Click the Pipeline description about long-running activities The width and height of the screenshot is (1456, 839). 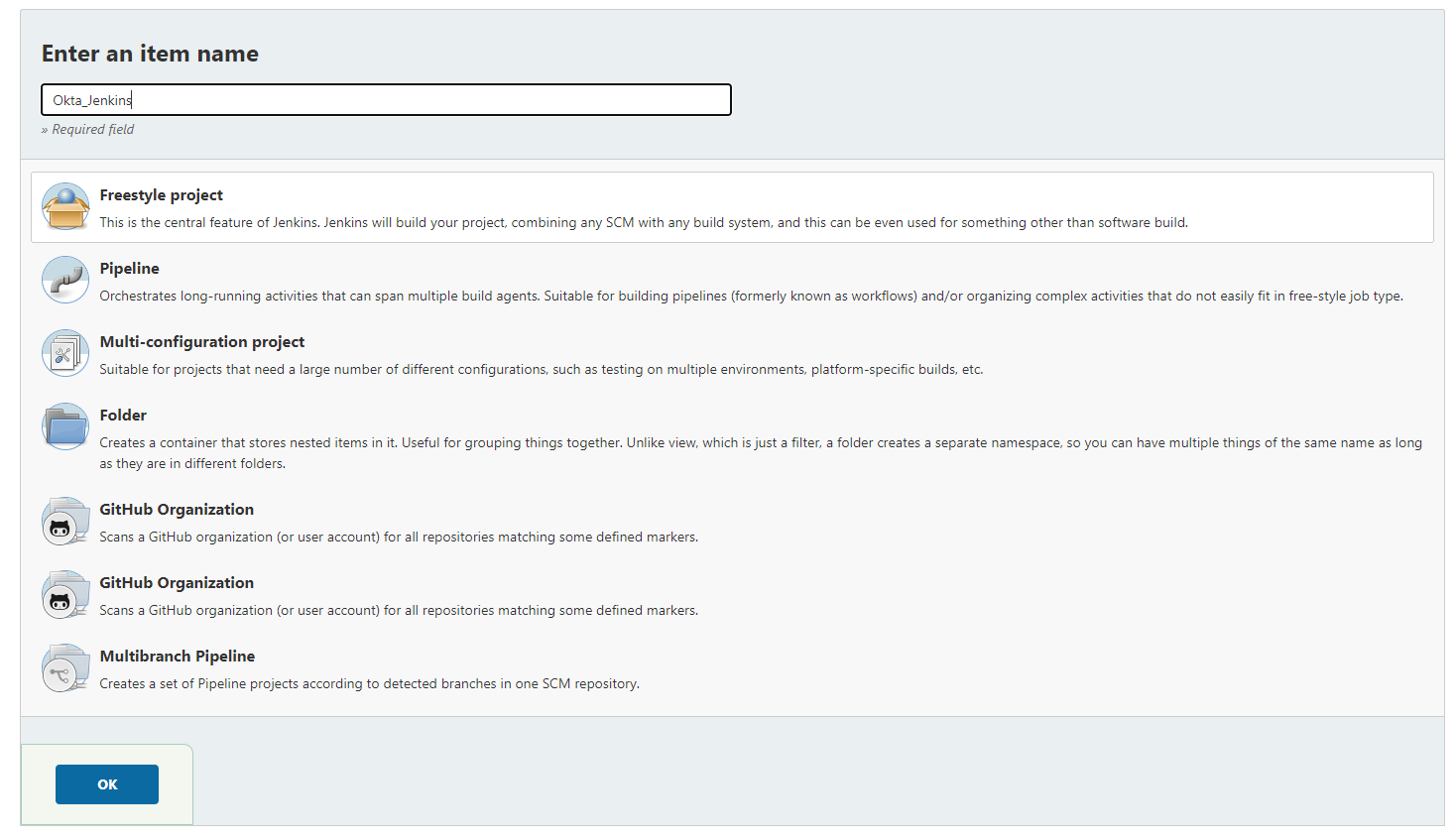click(x=751, y=297)
